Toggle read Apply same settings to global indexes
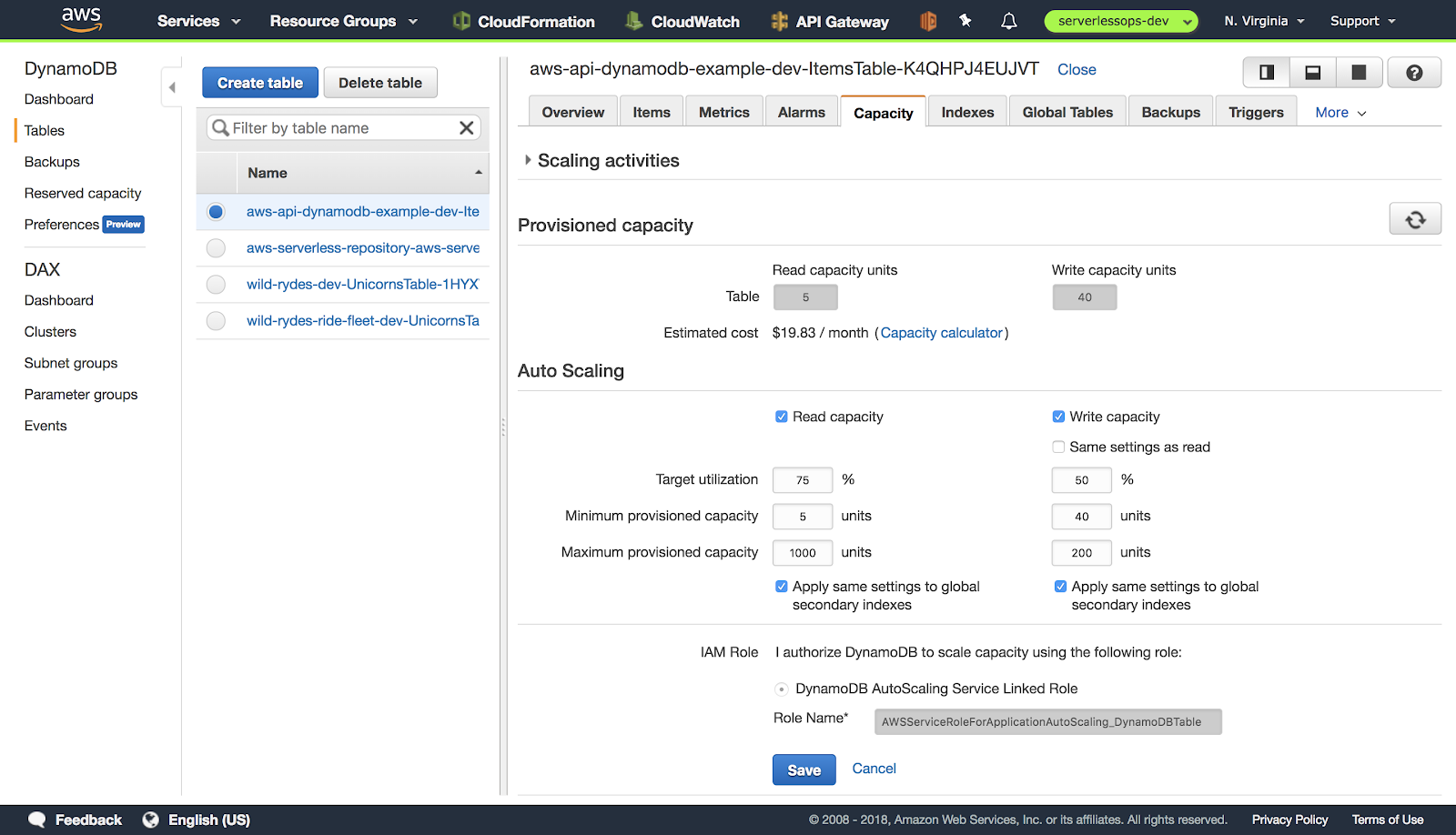Image resolution: width=1456 pixels, height=835 pixels. point(782,587)
